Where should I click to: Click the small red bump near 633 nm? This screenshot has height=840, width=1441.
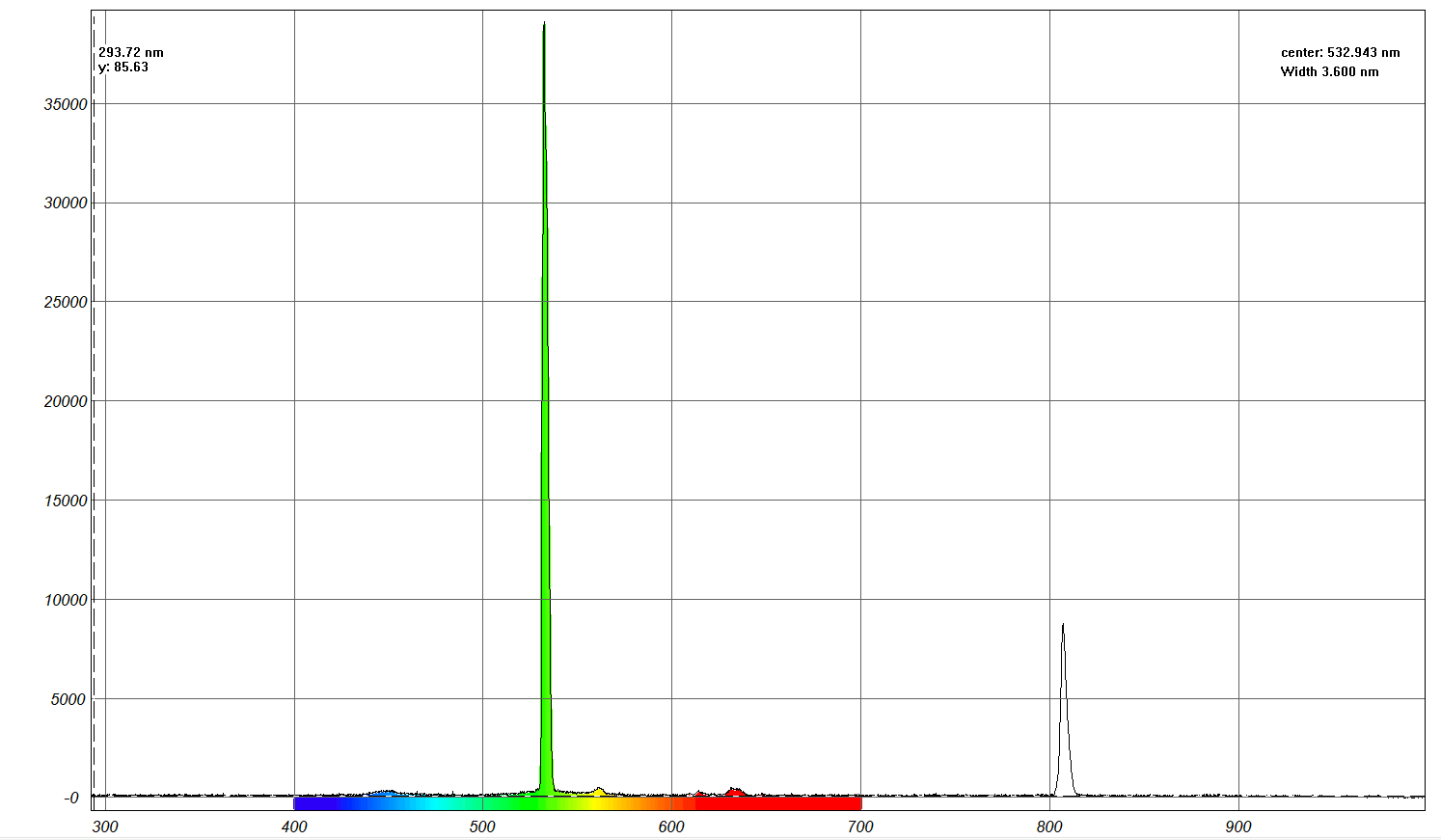tap(735, 792)
